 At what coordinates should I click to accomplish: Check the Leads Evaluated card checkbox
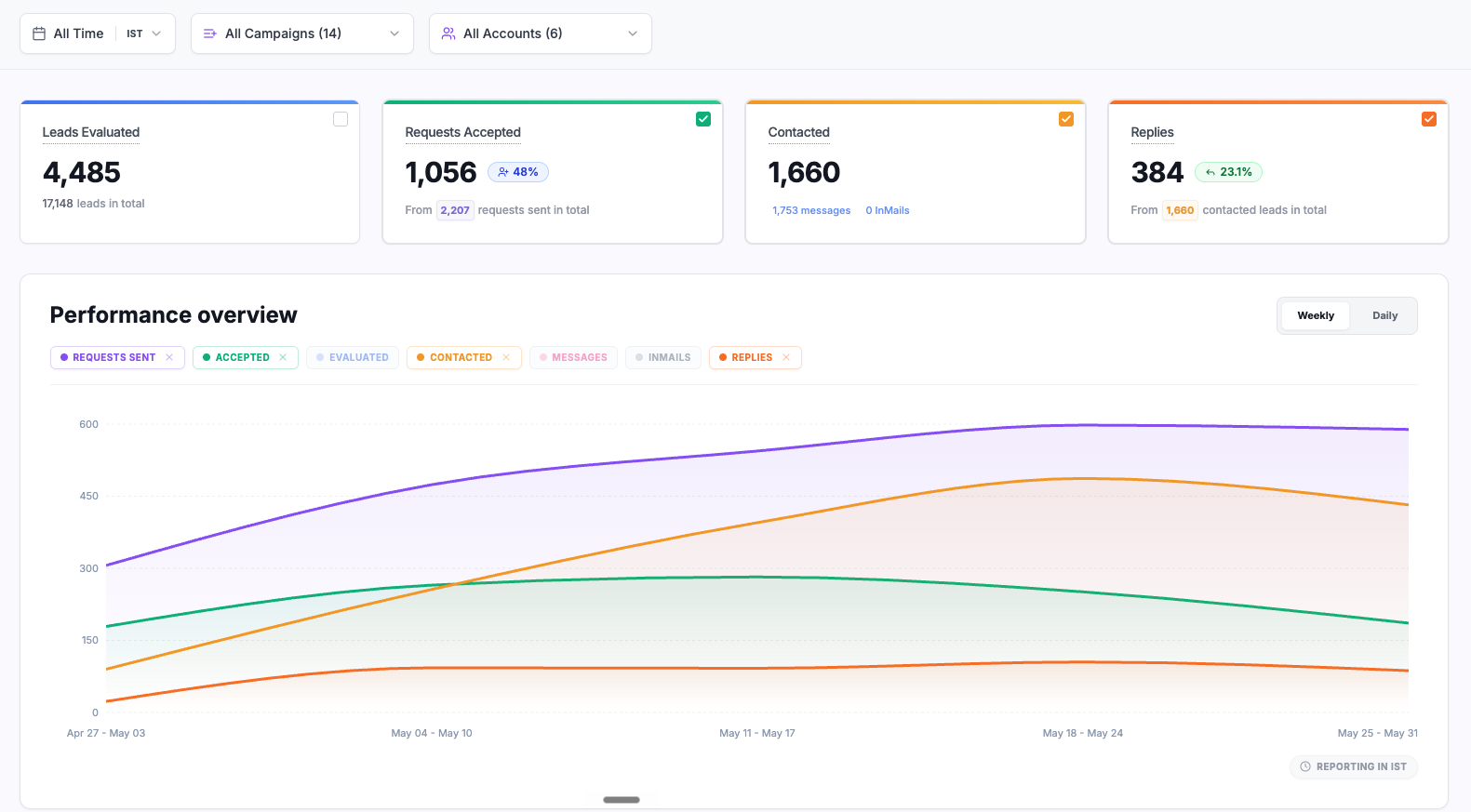coord(341,119)
